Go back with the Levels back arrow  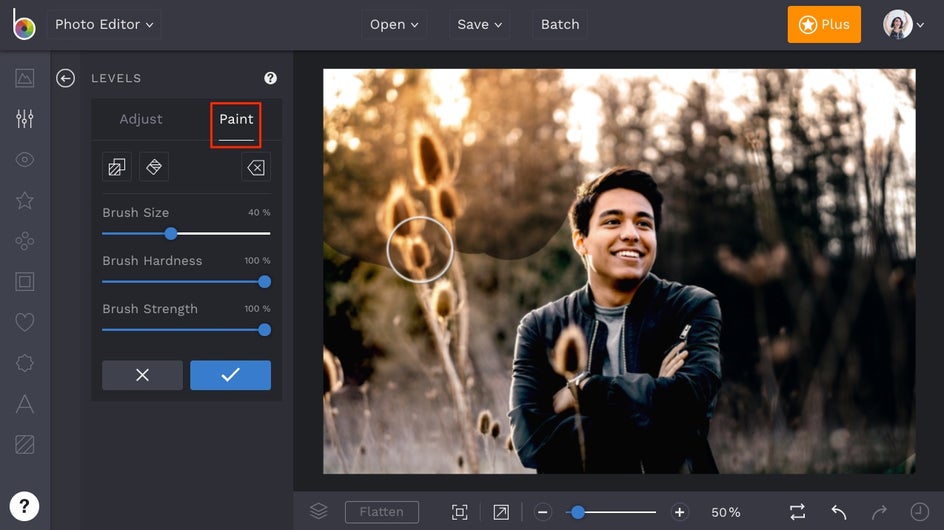(66, 78)
